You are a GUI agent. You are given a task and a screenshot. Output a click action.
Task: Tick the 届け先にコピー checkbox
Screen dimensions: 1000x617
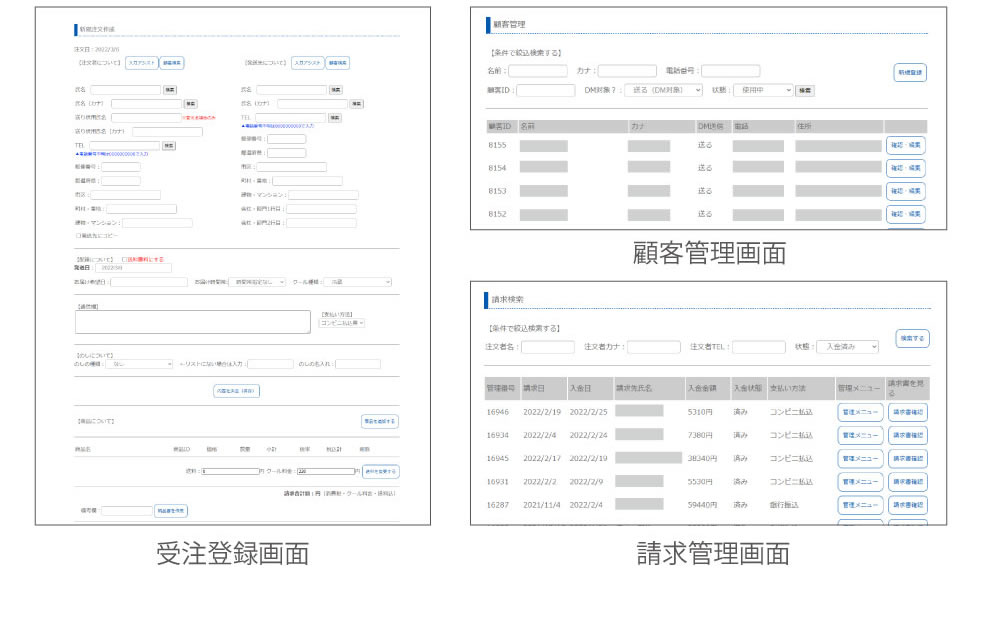pyautogui.click(x=78, y=236)
